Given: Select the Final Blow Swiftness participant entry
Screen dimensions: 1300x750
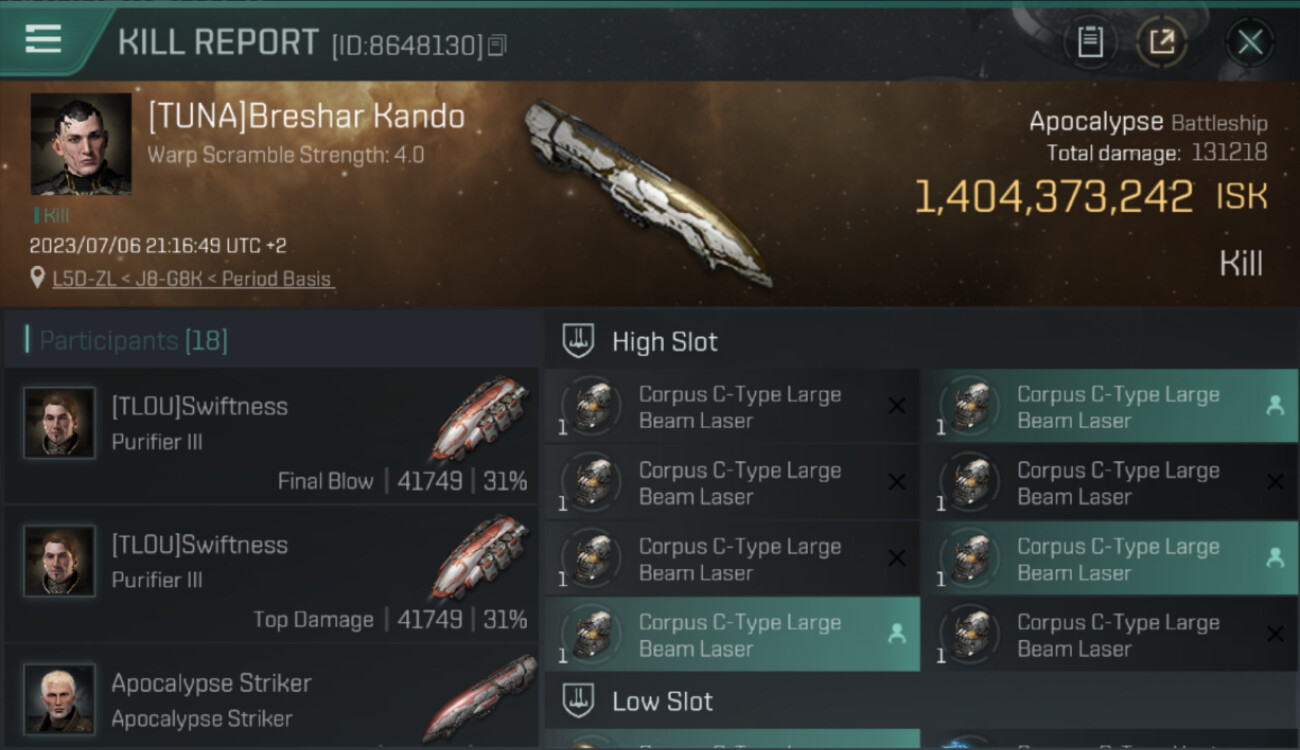Looking at the screenshot, I should pyautogui.click(x=271, y=435).
